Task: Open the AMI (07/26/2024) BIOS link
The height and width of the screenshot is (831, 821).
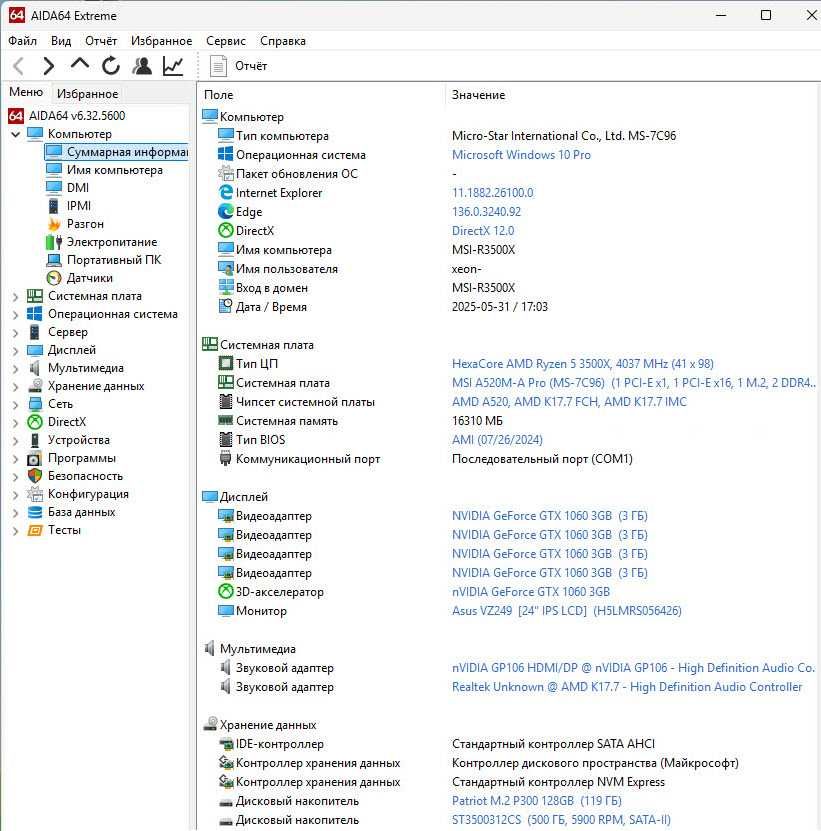Action: click(x=497, y=440)
